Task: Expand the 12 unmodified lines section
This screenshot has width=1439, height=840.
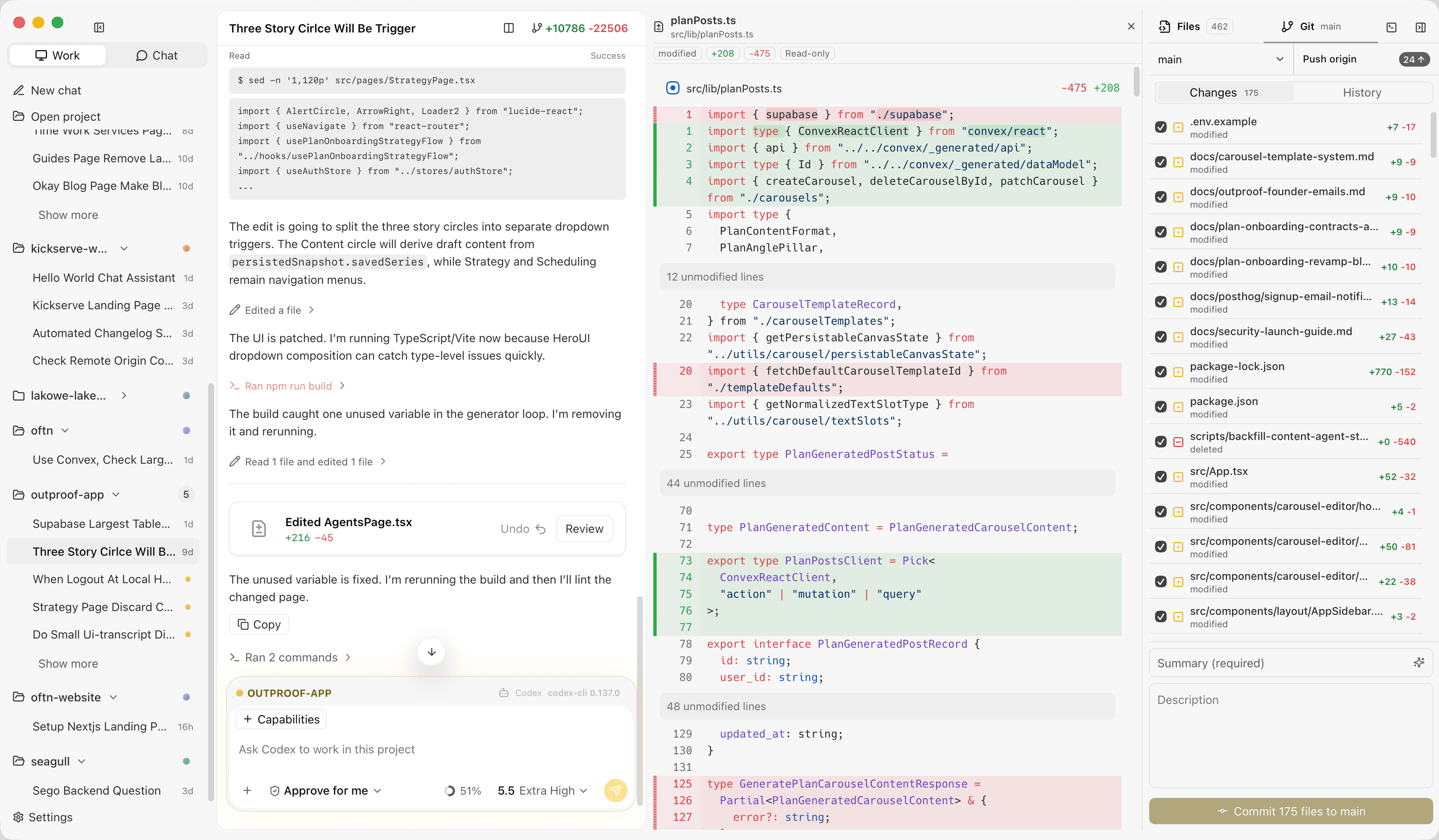Action: click(887, 276)
